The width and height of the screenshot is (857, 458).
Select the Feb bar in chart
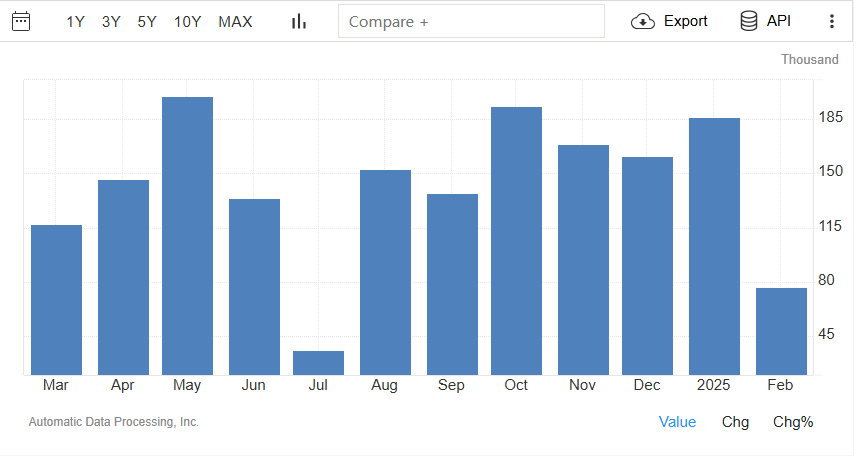click(x=781, y=331)
